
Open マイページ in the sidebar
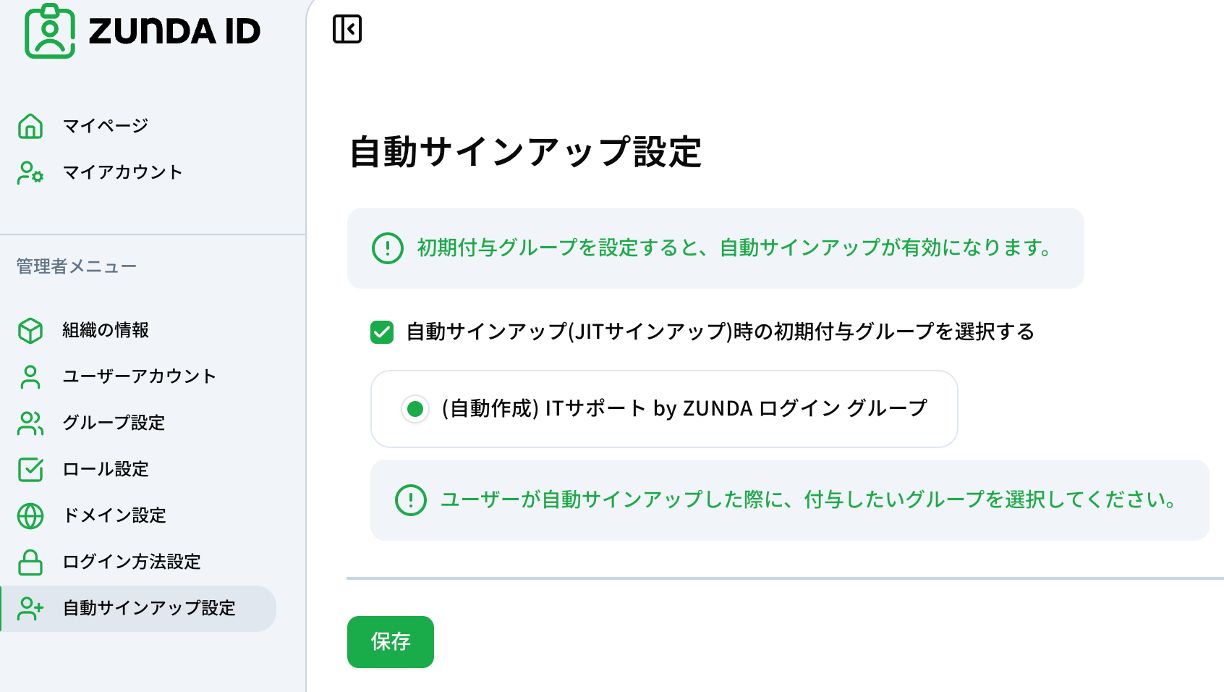click(x=105, y=126)
